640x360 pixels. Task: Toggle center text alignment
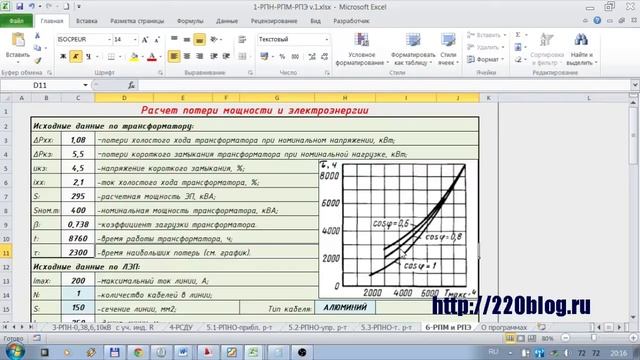click(x=187, y=56)
